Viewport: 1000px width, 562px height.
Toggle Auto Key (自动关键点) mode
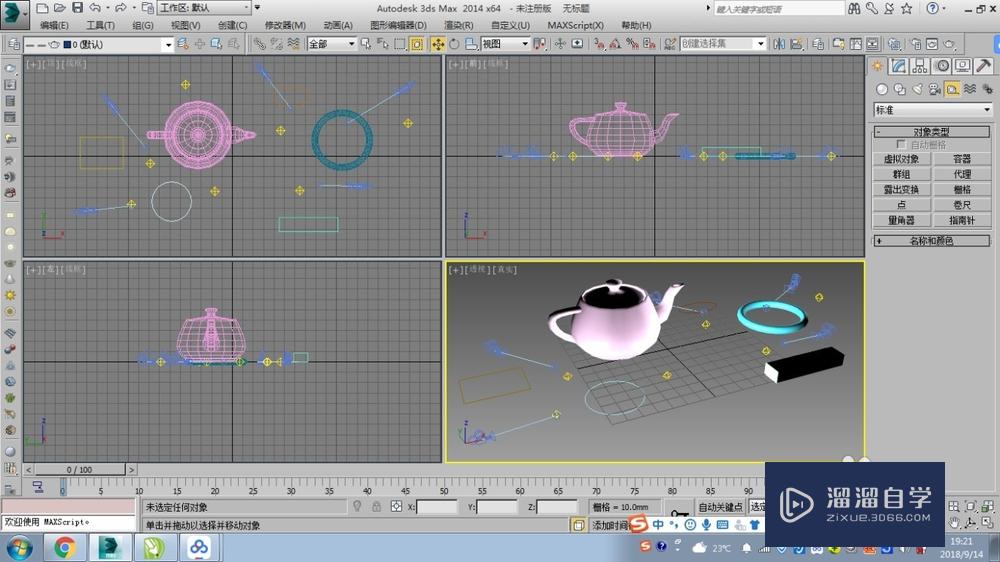tap(720, 507)
